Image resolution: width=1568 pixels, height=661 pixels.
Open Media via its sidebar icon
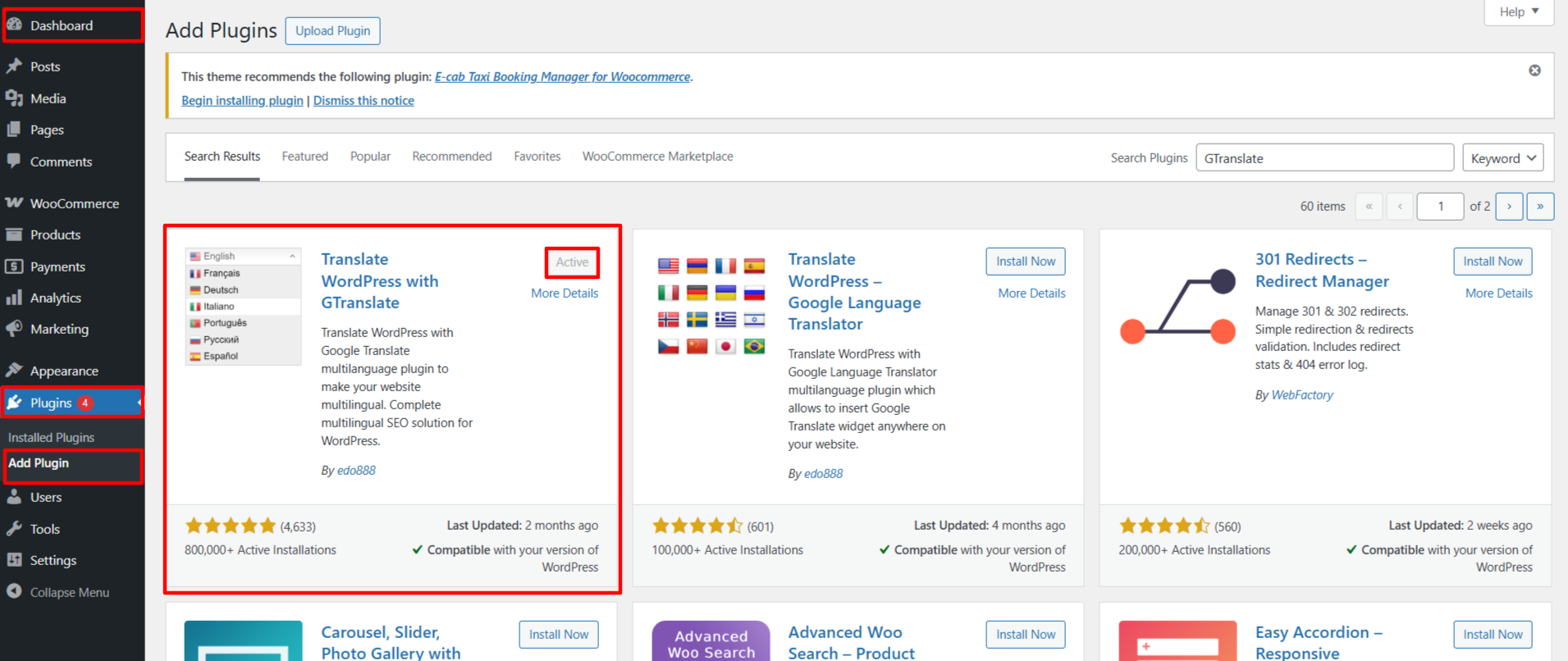pyautogui.click(x=15, y=98)
